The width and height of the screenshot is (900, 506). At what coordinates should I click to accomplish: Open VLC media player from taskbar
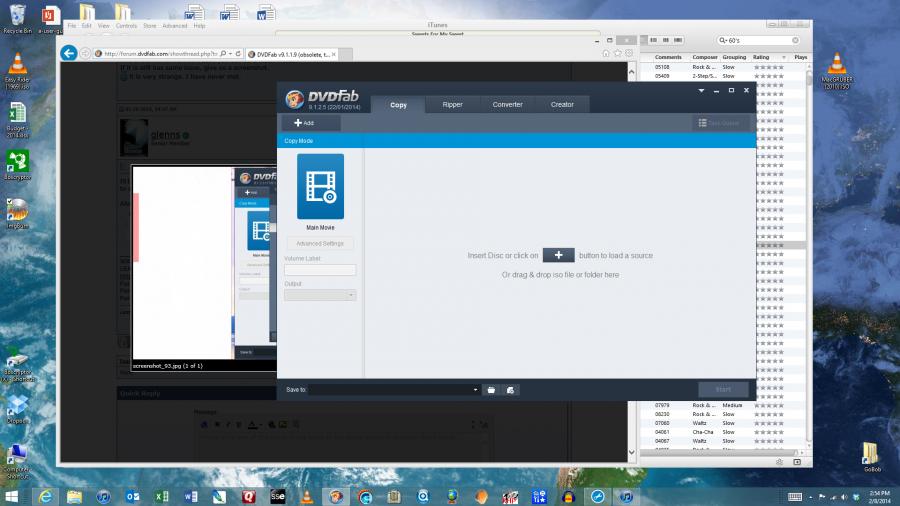point(307,496)
